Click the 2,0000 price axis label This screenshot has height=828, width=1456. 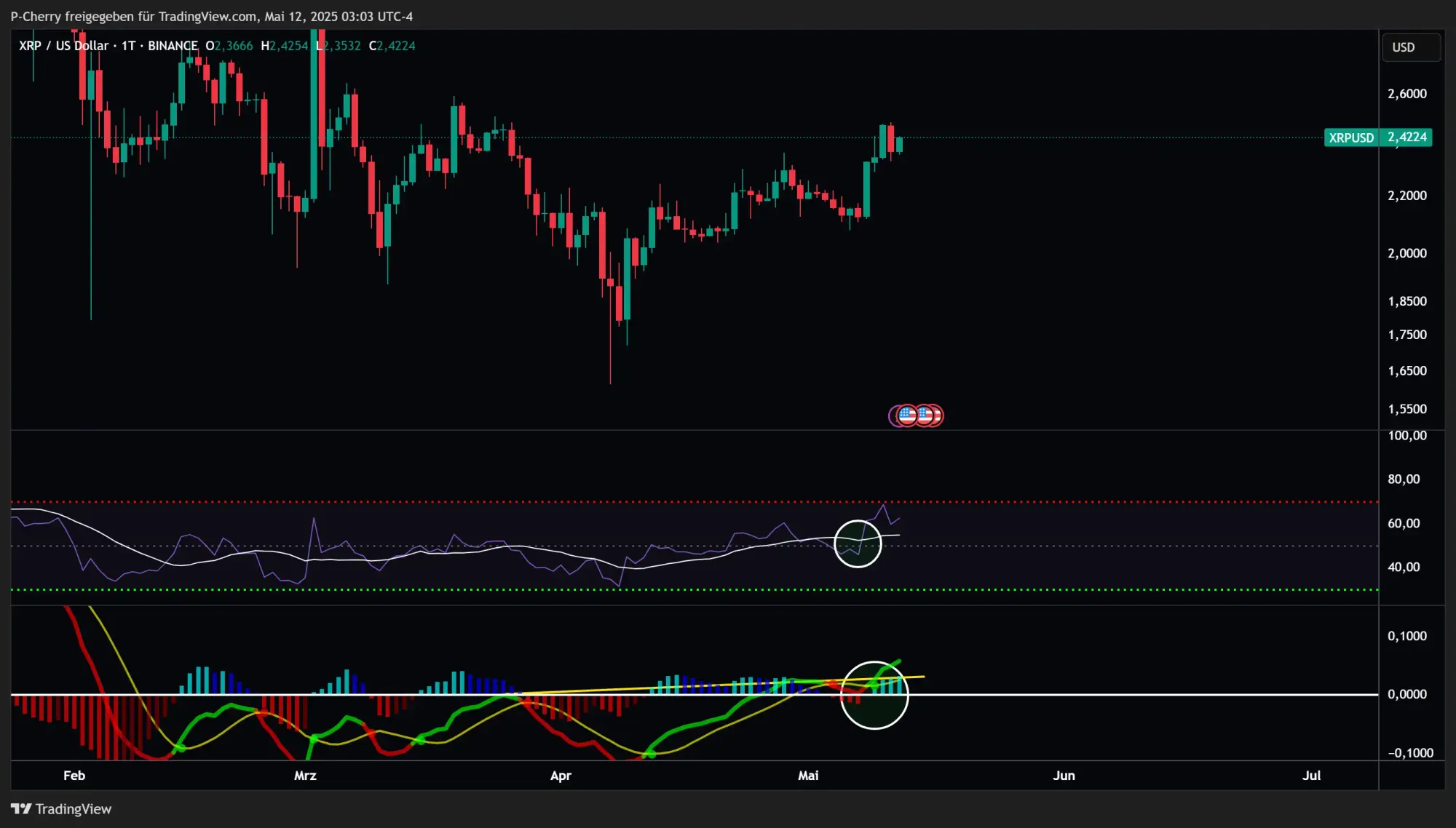[1406, 253]
